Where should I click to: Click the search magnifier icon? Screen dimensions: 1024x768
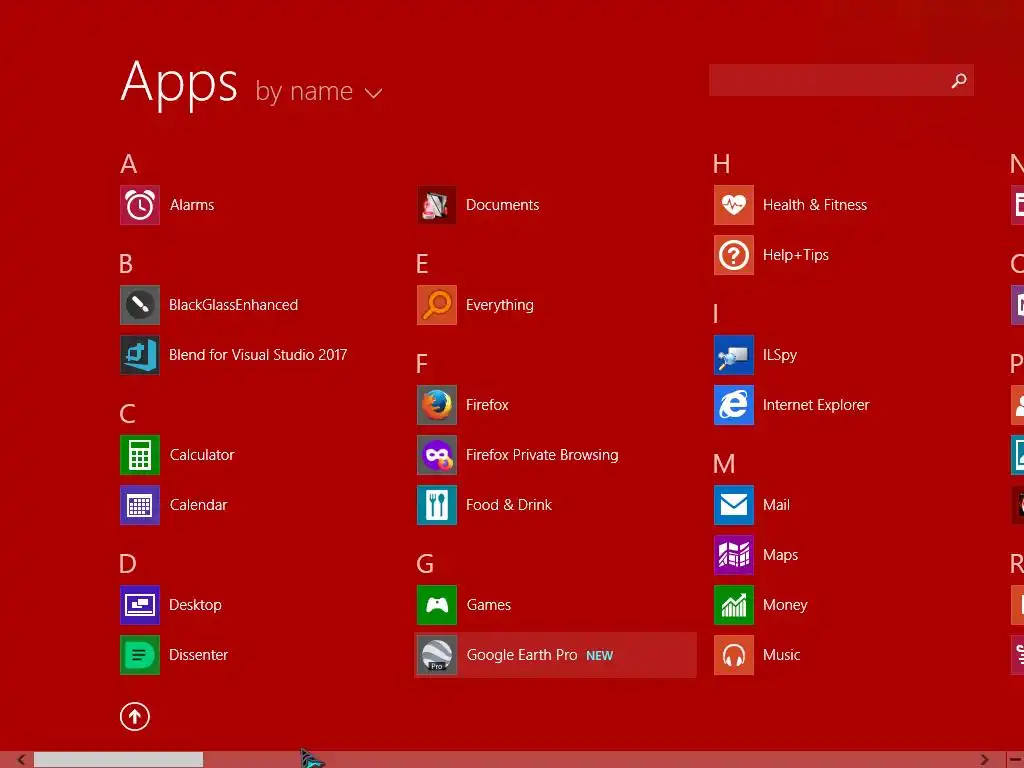pyautogui.click(x=959, y=80)
